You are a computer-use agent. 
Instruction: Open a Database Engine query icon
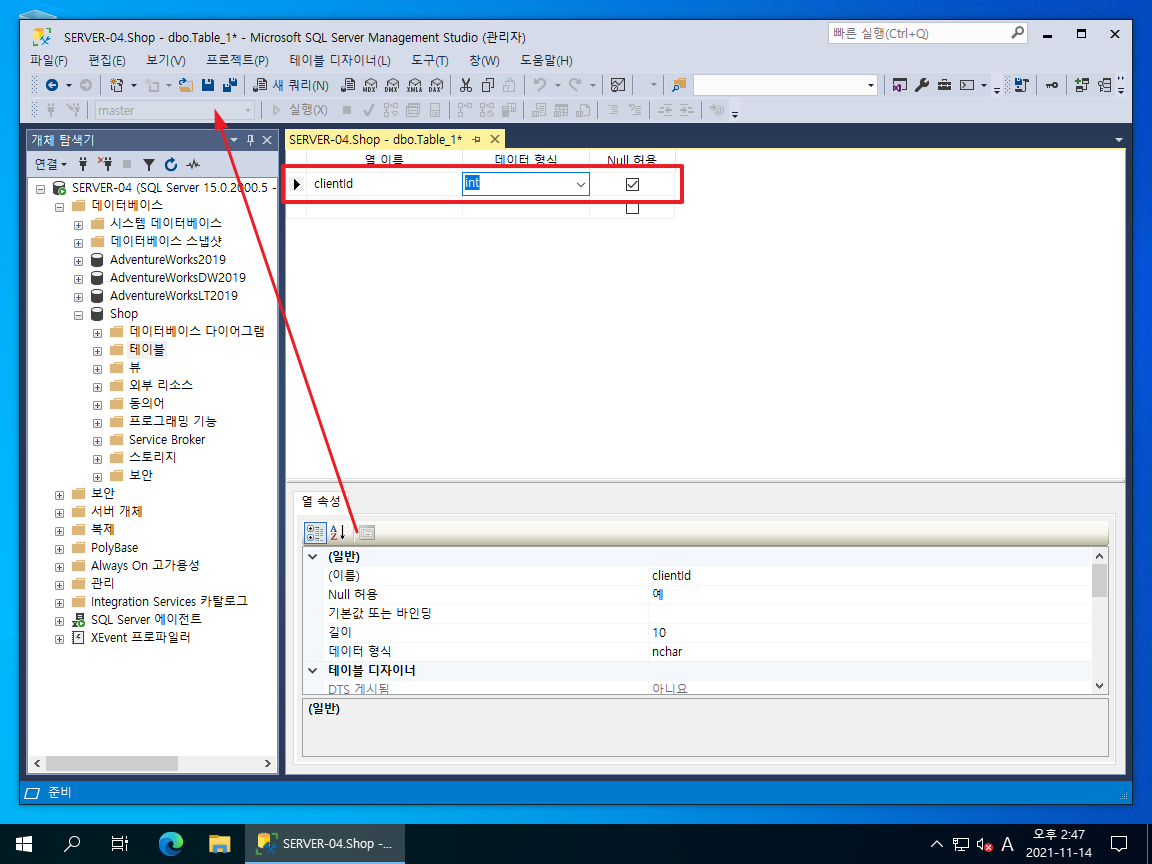click(x=348, y=85)
